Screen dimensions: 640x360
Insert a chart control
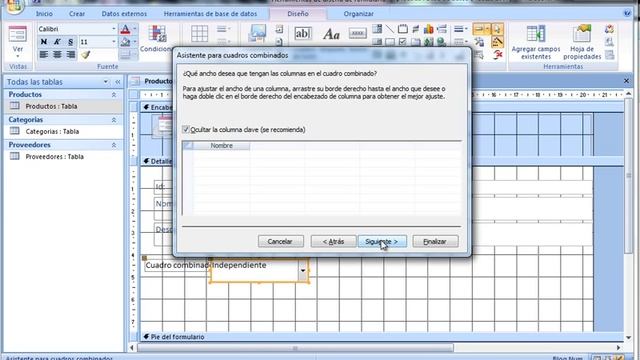[x=429, y=29]
